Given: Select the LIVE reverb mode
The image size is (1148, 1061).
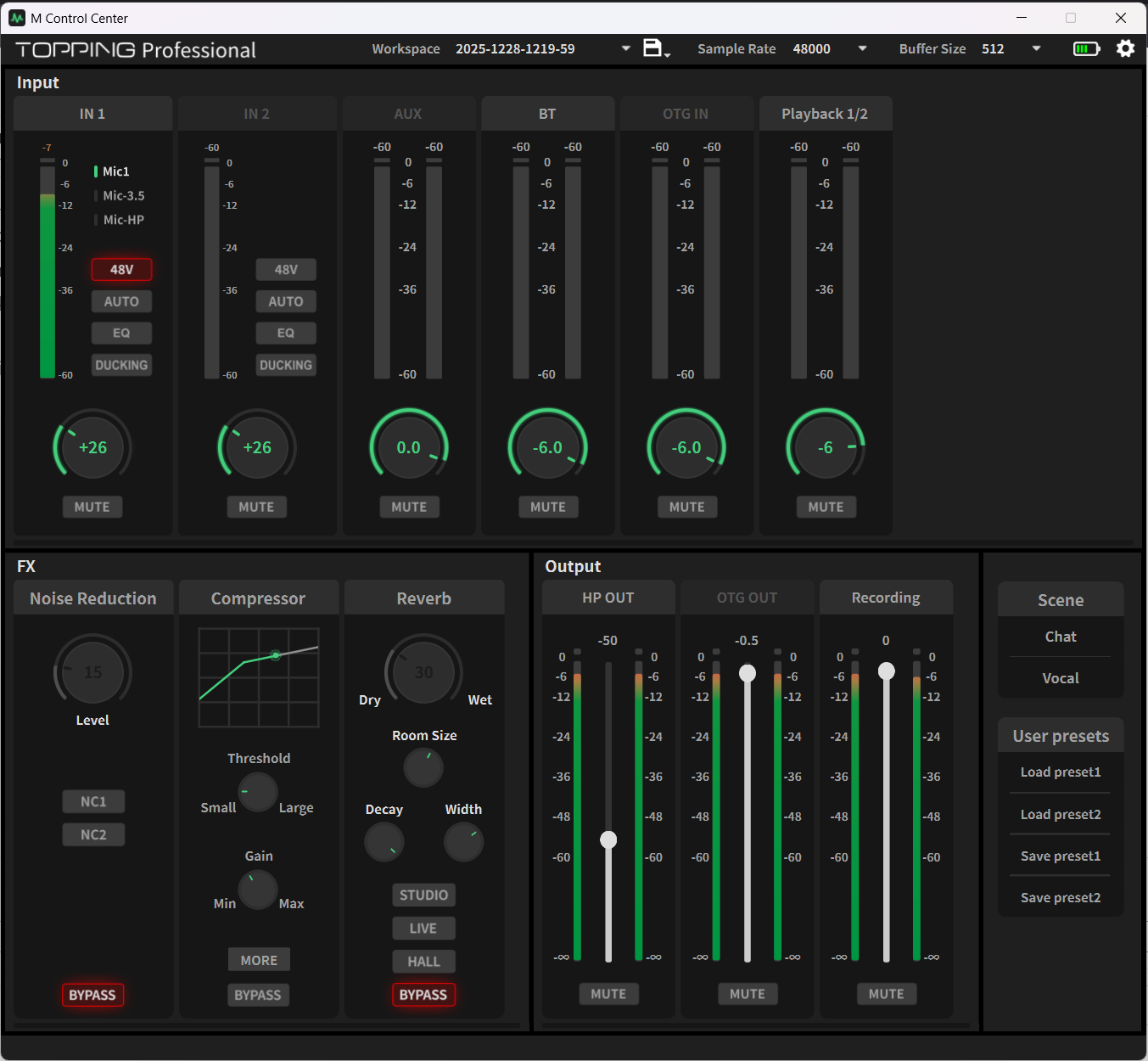Looking at the screenshot, I should [x=423, y=928].
